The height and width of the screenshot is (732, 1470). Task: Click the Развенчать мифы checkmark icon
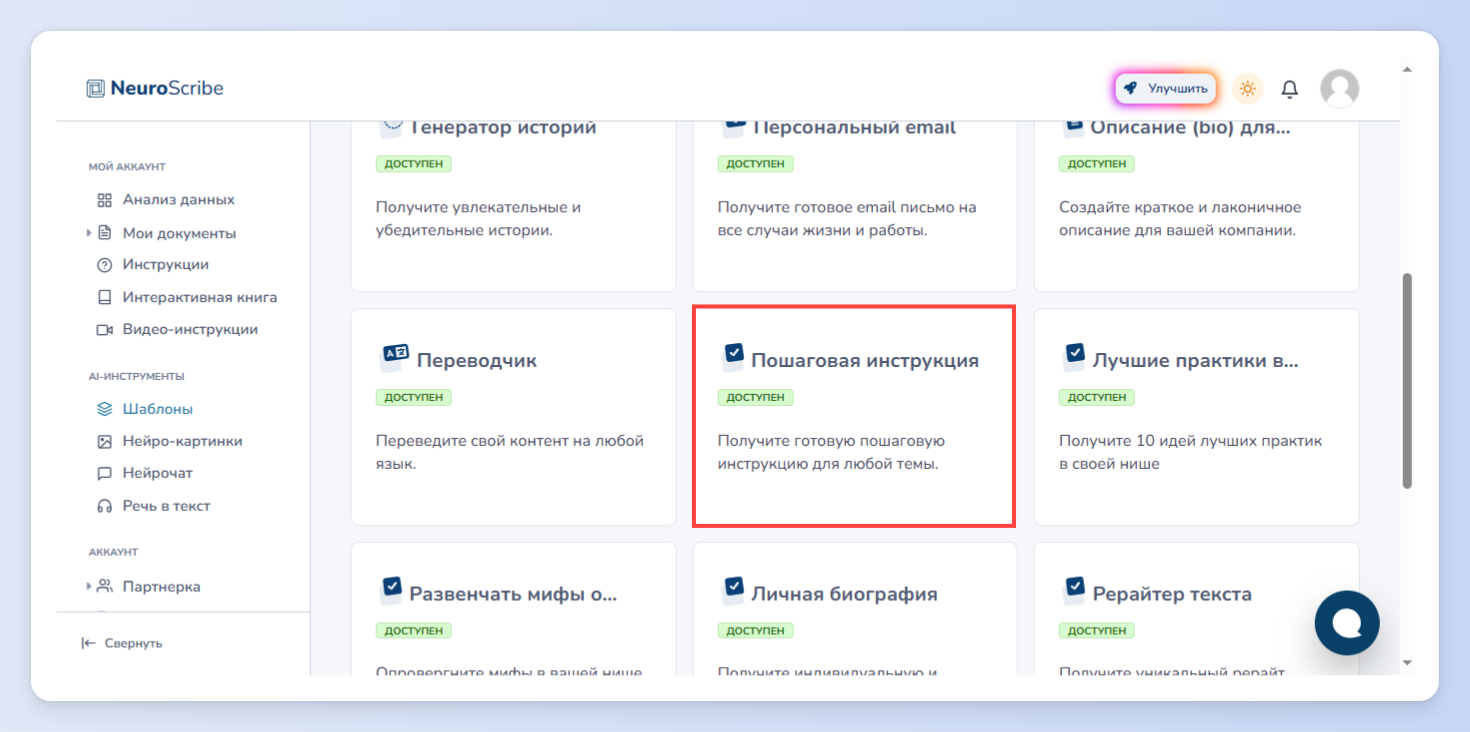pos(392,588)
